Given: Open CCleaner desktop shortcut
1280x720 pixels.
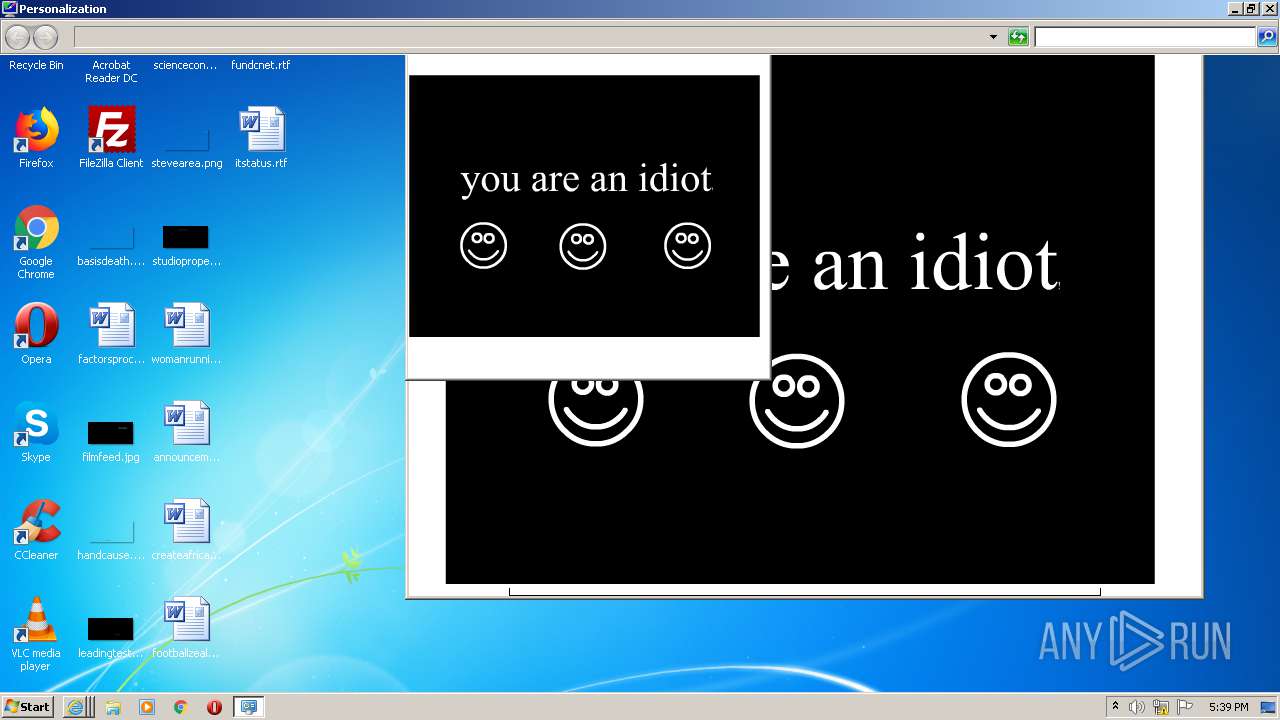Looking at the screenshot, I should pos(36,529).
